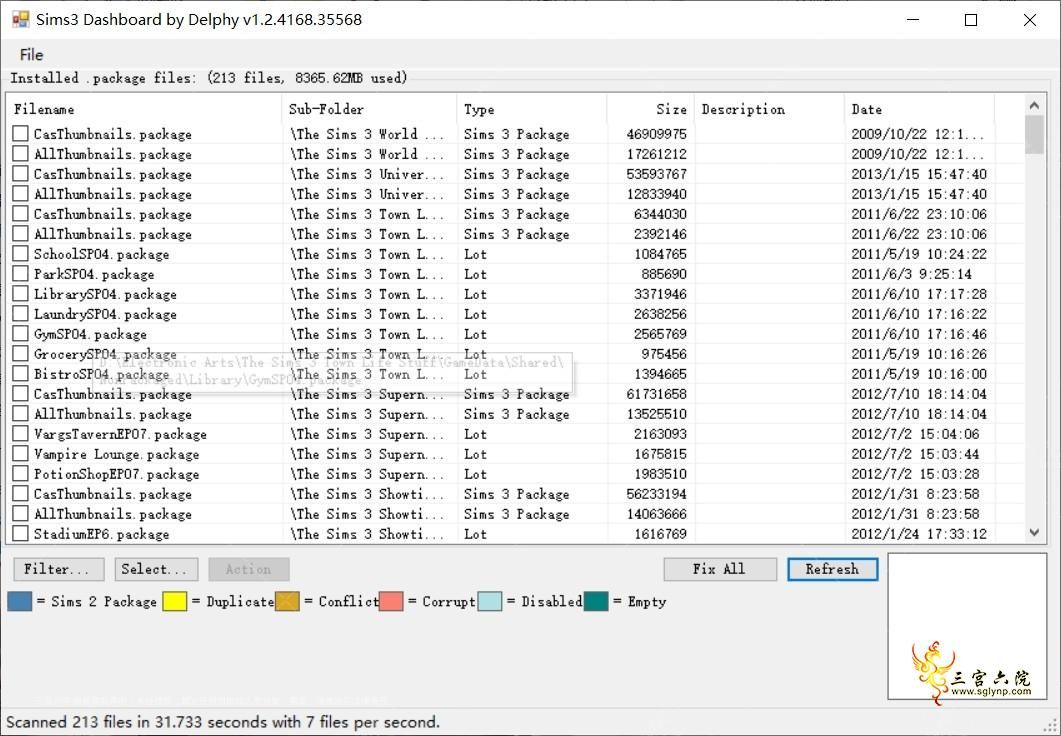Select the PotionShopEP07.package checkbox
This screenshot has width=1061, height=736.
click(x=20, y=474)
